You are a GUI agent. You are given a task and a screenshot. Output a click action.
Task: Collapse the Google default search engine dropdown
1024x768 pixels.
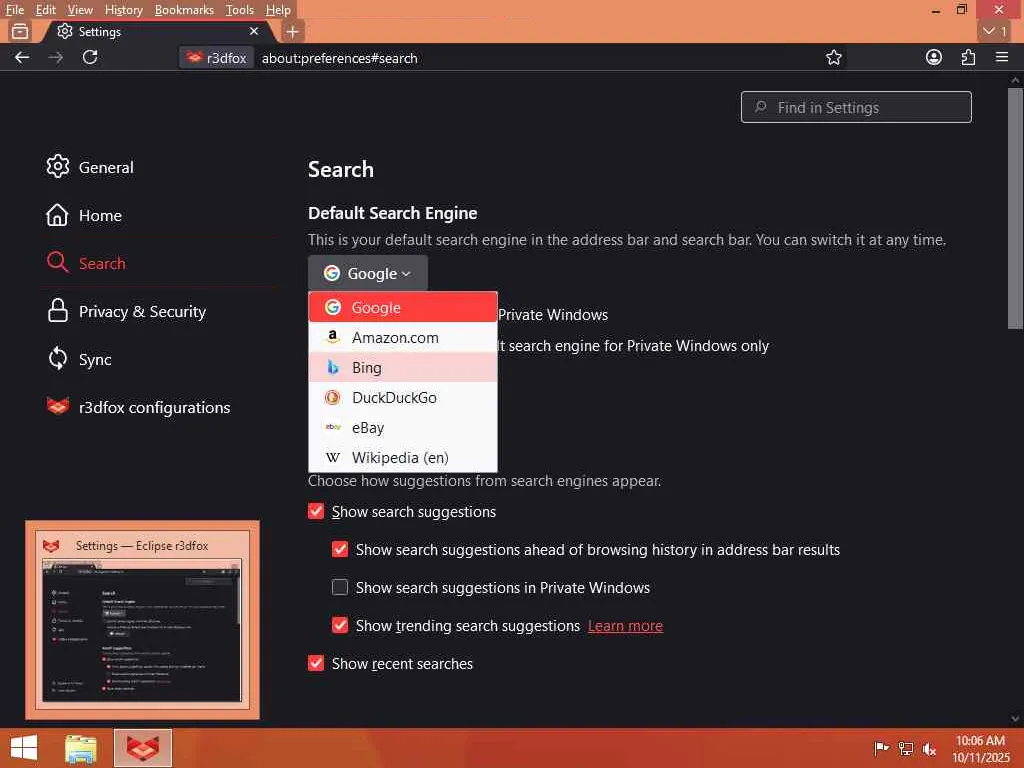tap(368, 273)
